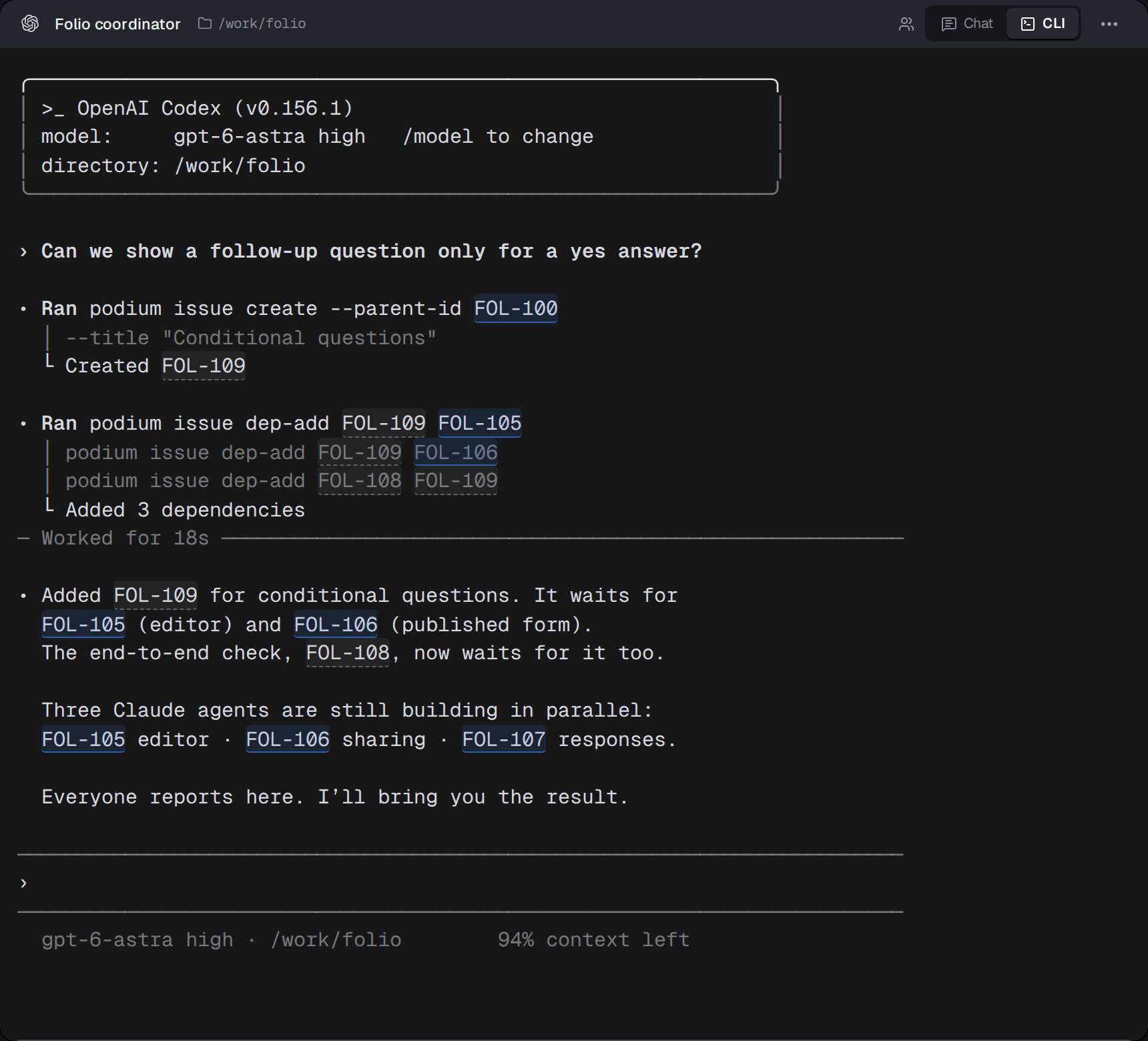The image size is (1148, 1041).
Task: Open FOL-106 in the second dep-add command
Action: pyautogui.click(x=456, y=452)
